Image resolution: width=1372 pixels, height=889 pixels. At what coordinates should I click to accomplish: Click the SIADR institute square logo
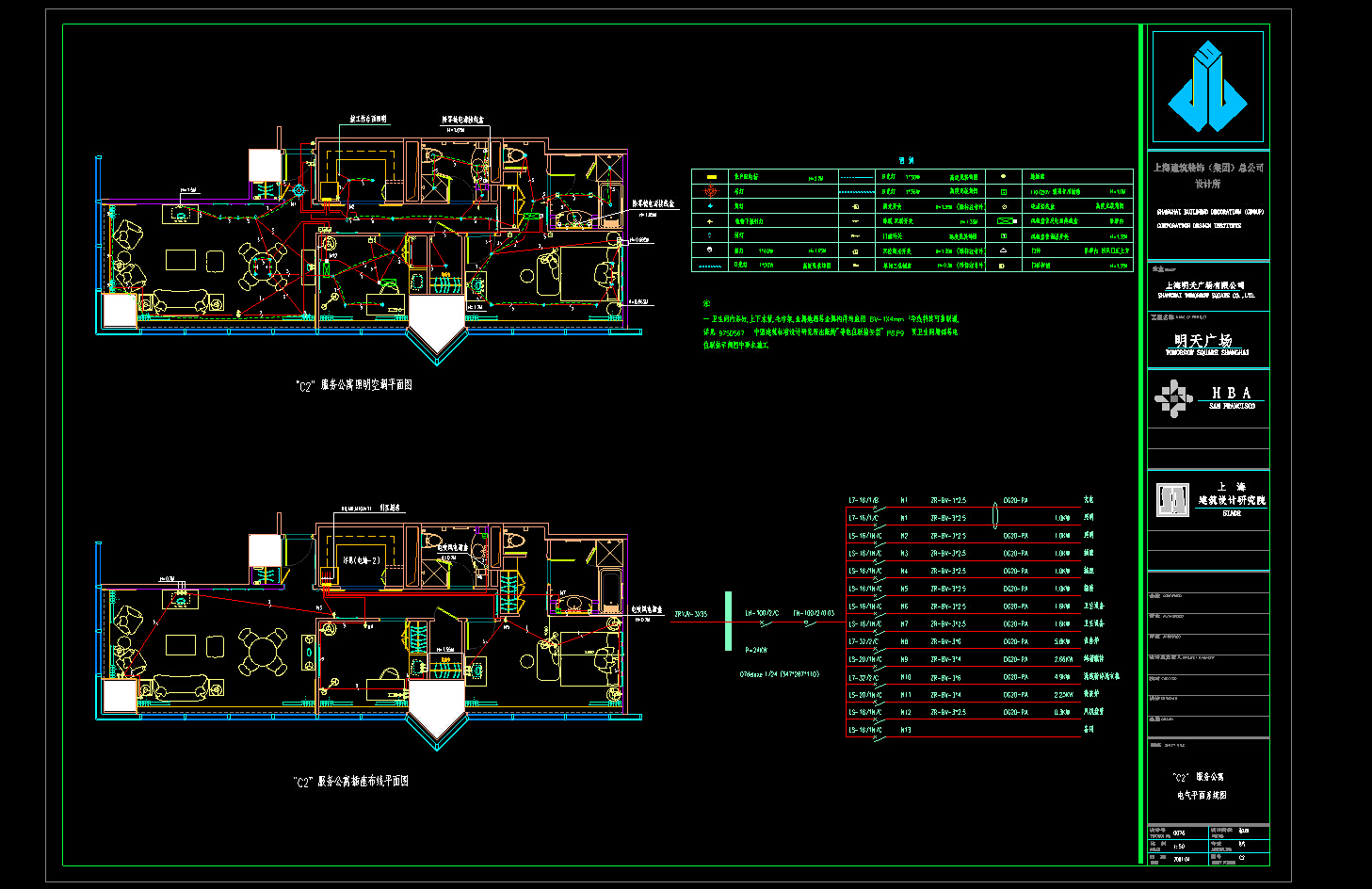tap(1172, 500)
